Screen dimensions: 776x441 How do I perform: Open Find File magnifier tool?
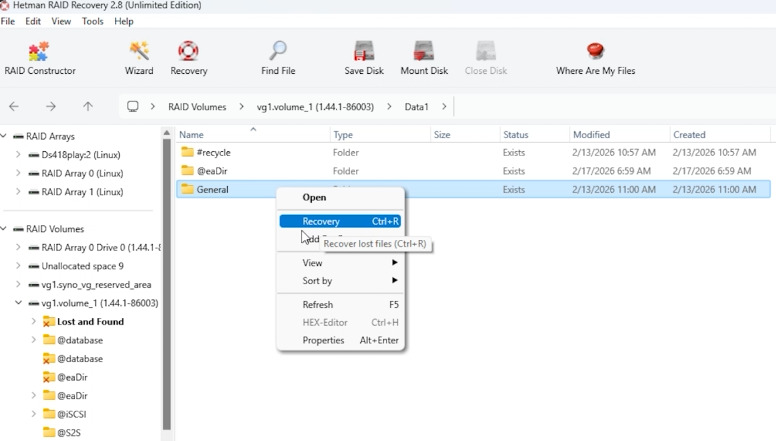[278, 58]
